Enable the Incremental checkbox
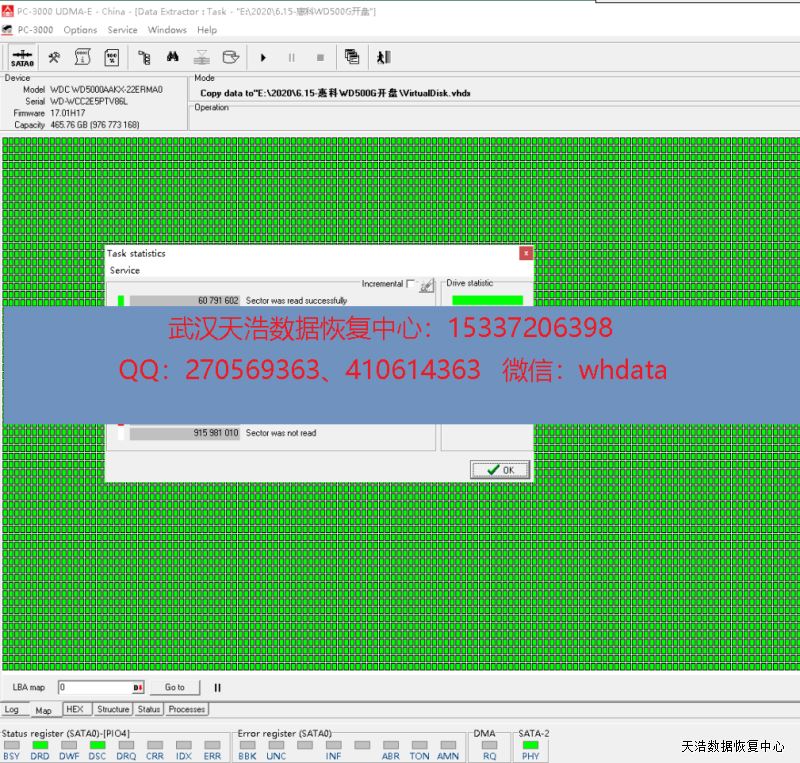Screen dimensions: 800x763 click(x=410, y=284)
